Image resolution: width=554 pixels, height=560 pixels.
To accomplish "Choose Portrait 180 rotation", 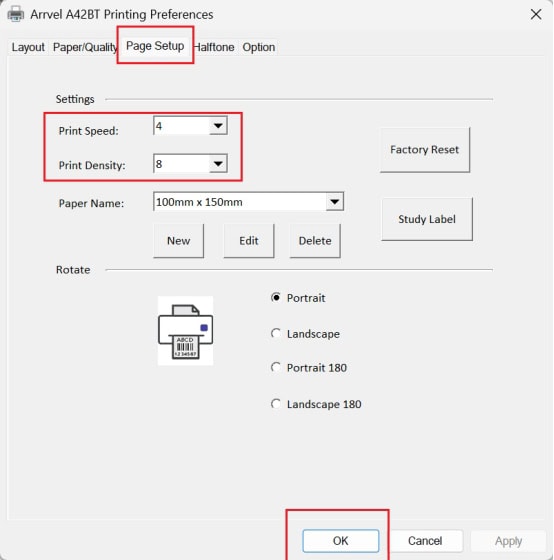I will click(276, 368).
